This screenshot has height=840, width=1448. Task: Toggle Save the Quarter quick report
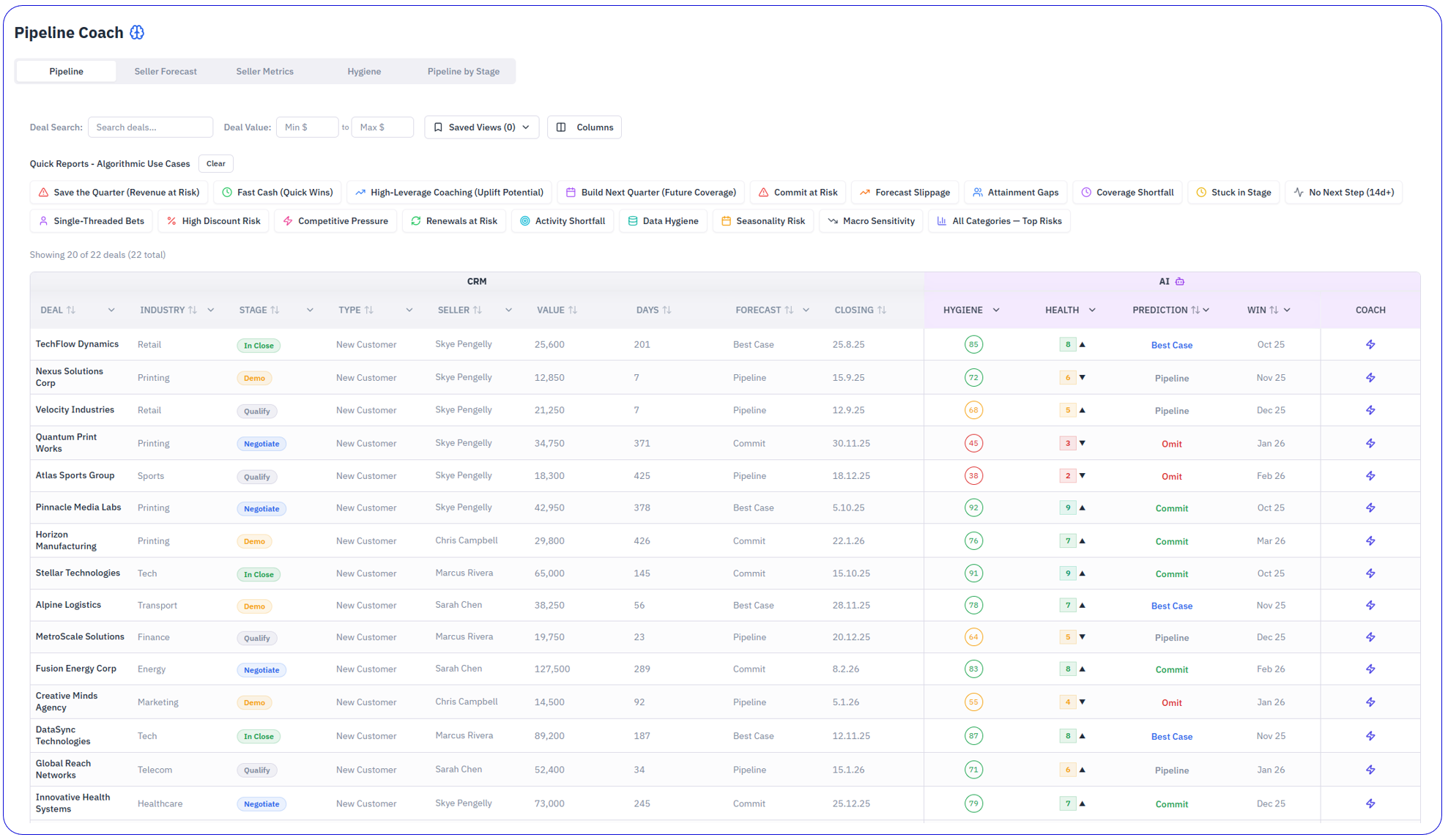pos(119,193)
